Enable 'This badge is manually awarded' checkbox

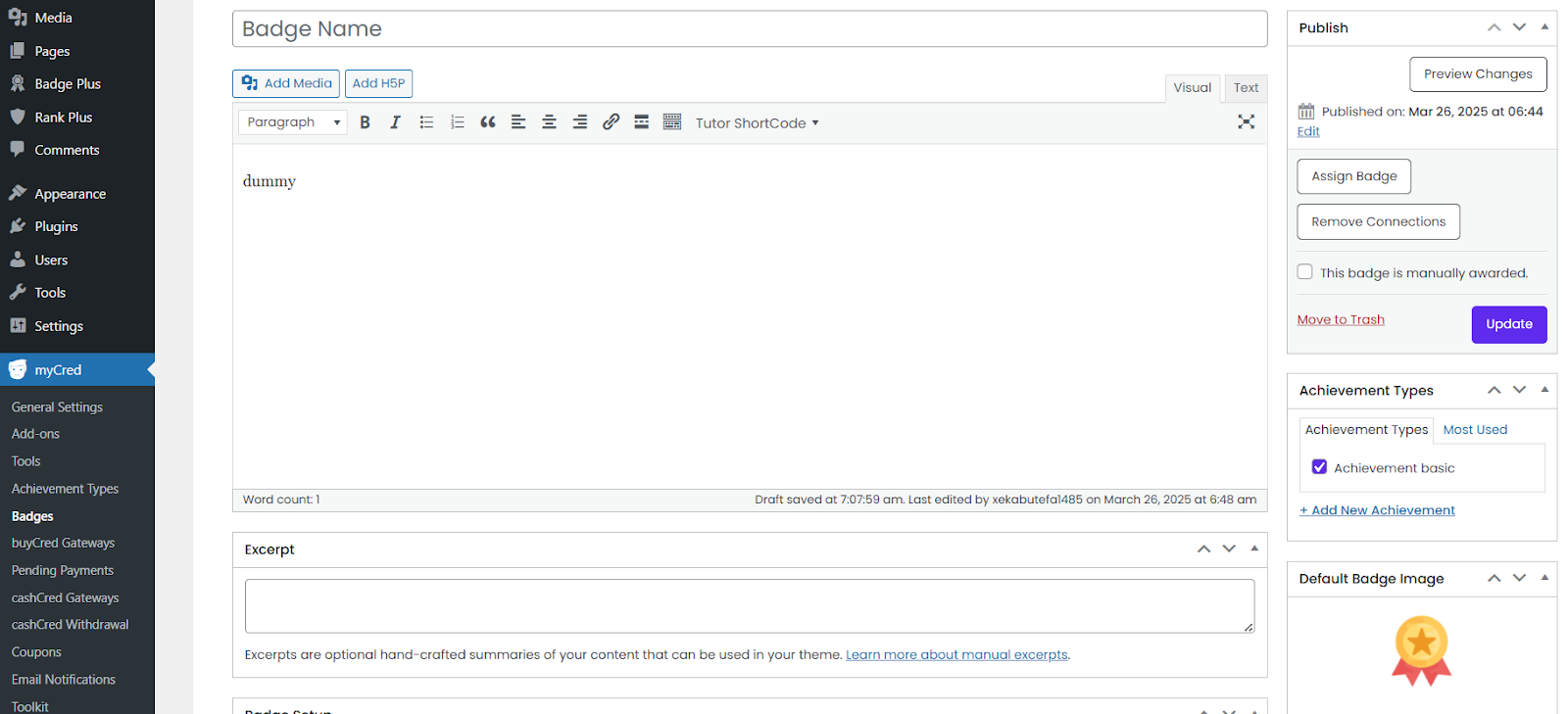(x=1305, y=272)
